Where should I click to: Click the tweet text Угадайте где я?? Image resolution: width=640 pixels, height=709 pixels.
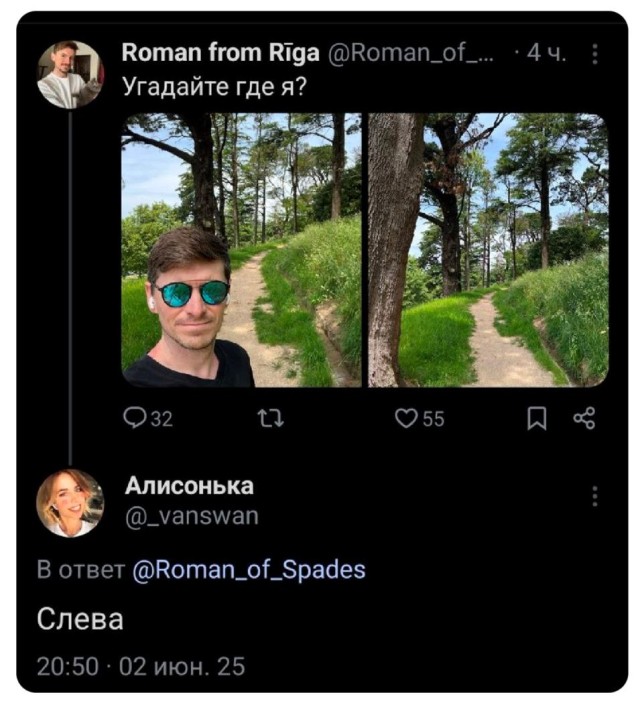(x=214, y=86)
